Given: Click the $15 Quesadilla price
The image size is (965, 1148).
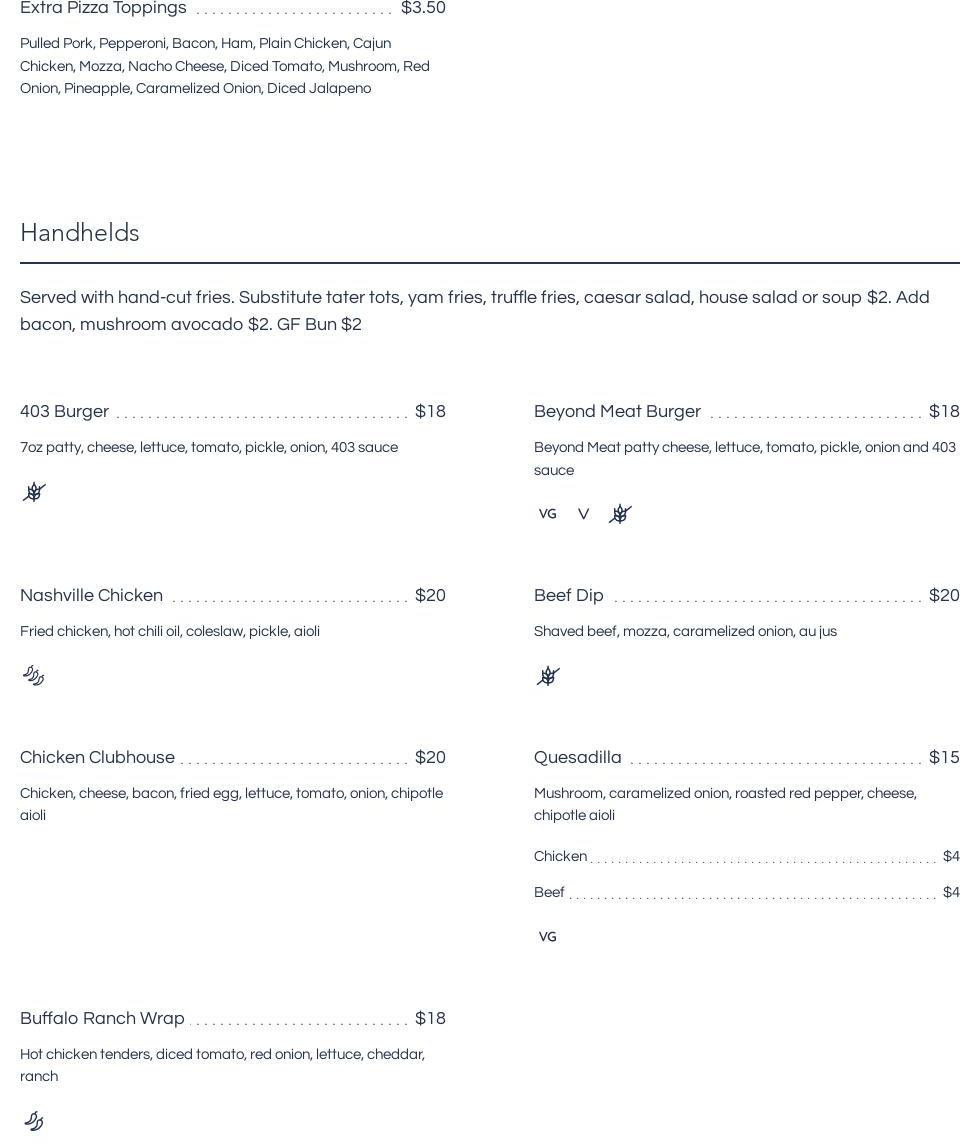Looking at the screenshot, I should pos(943,758).
